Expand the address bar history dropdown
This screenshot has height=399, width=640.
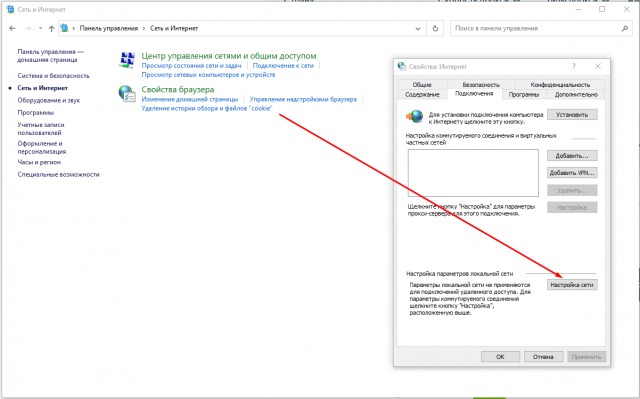click(x=418, y=29)
